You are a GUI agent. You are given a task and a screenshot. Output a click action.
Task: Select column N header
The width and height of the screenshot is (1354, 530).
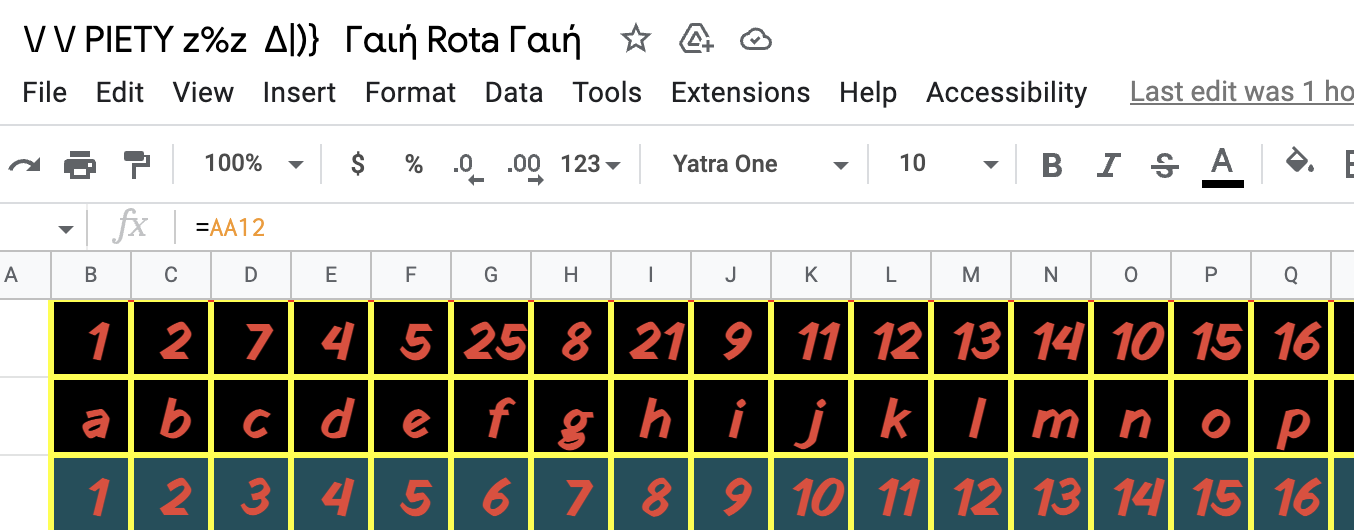click(x=1051, y=275)
